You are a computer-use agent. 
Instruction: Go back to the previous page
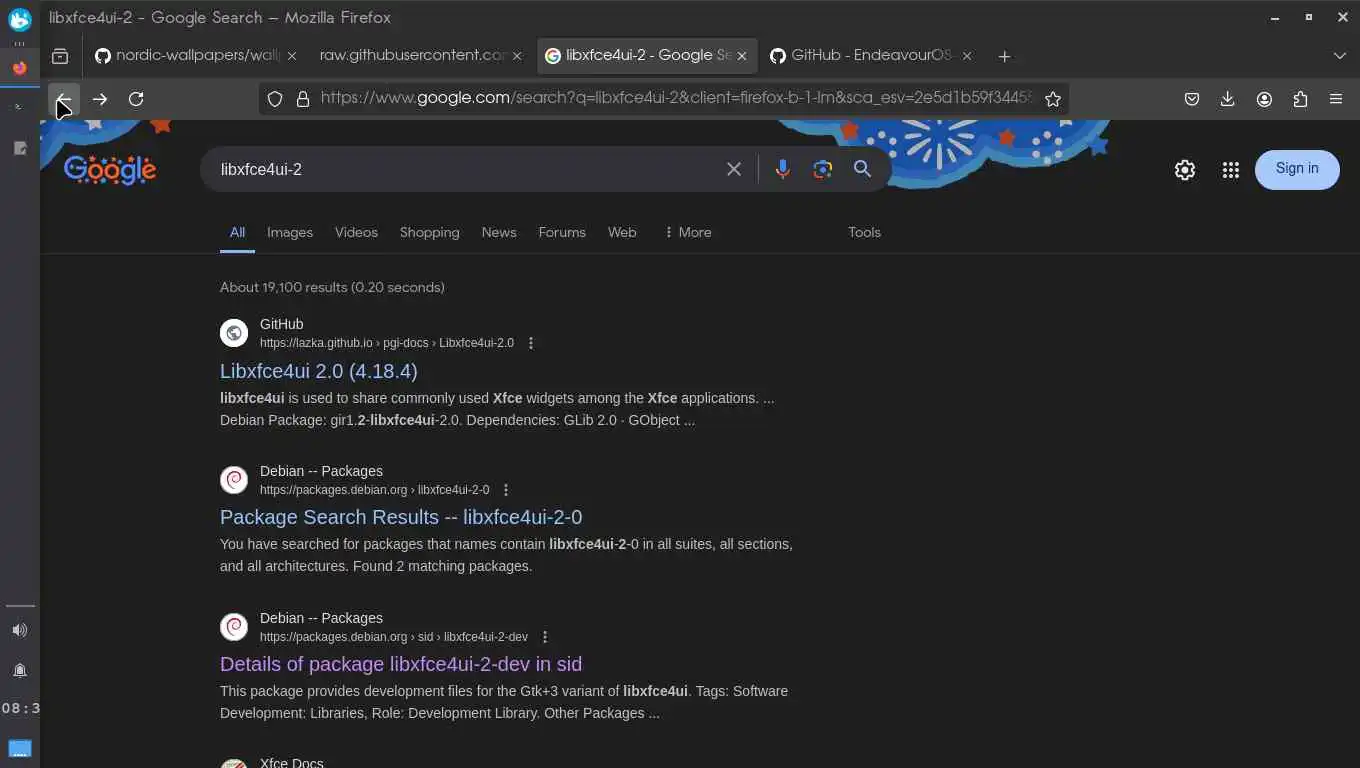(64, 99)
